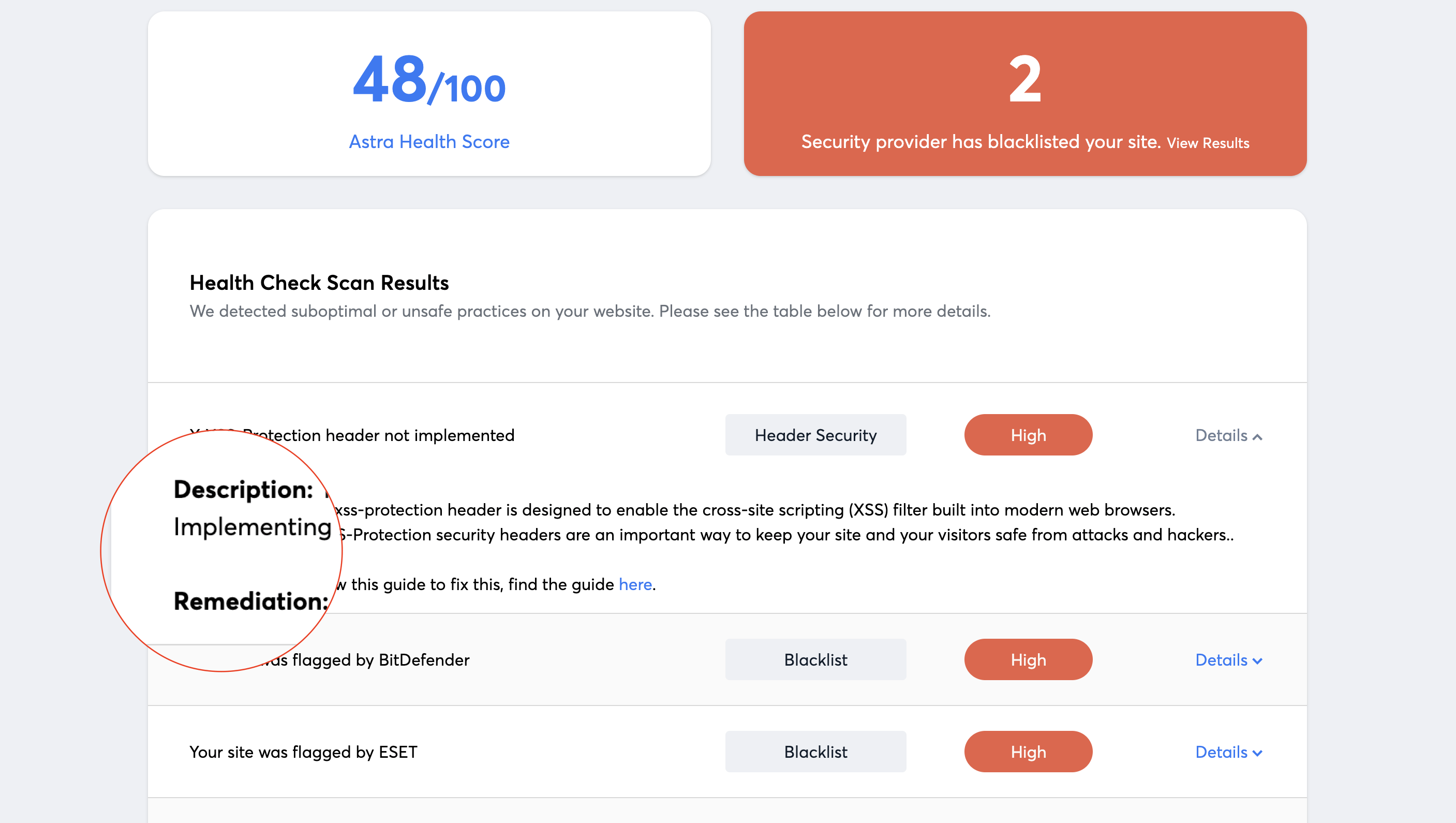Click the Astra Health Score label
The image size is (1456, 823).
[x=429, y=141]
